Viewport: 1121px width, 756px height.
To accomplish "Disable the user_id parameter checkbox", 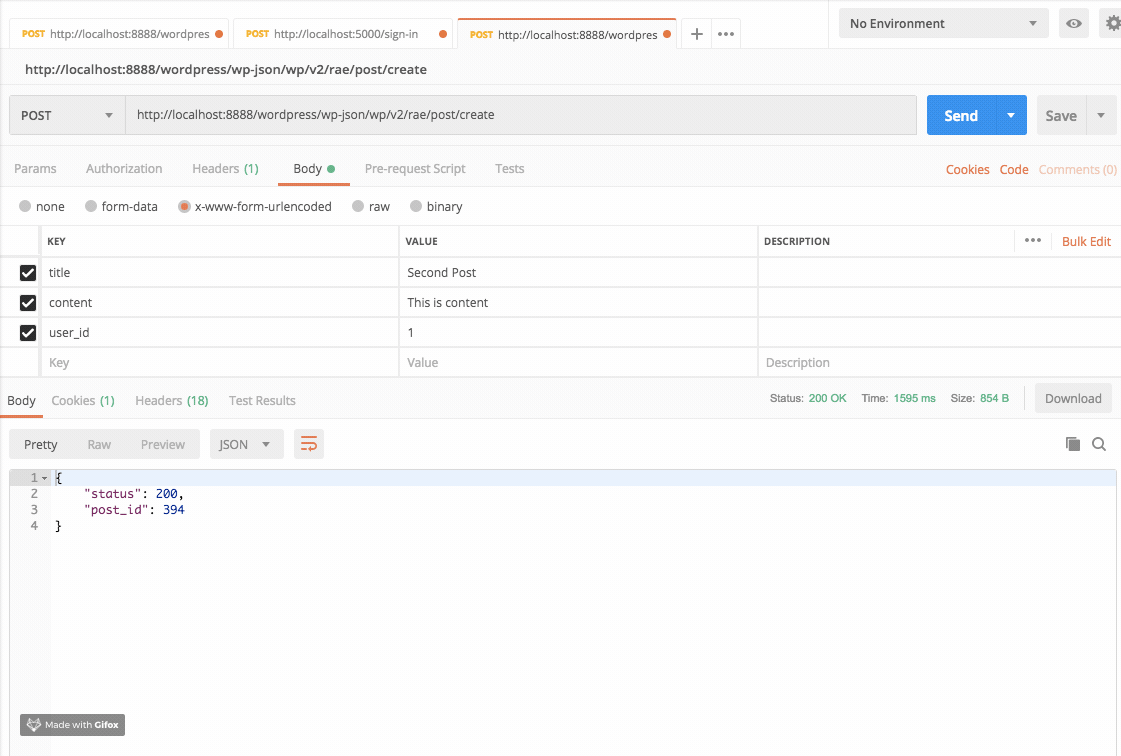I will tap(28, 332).
